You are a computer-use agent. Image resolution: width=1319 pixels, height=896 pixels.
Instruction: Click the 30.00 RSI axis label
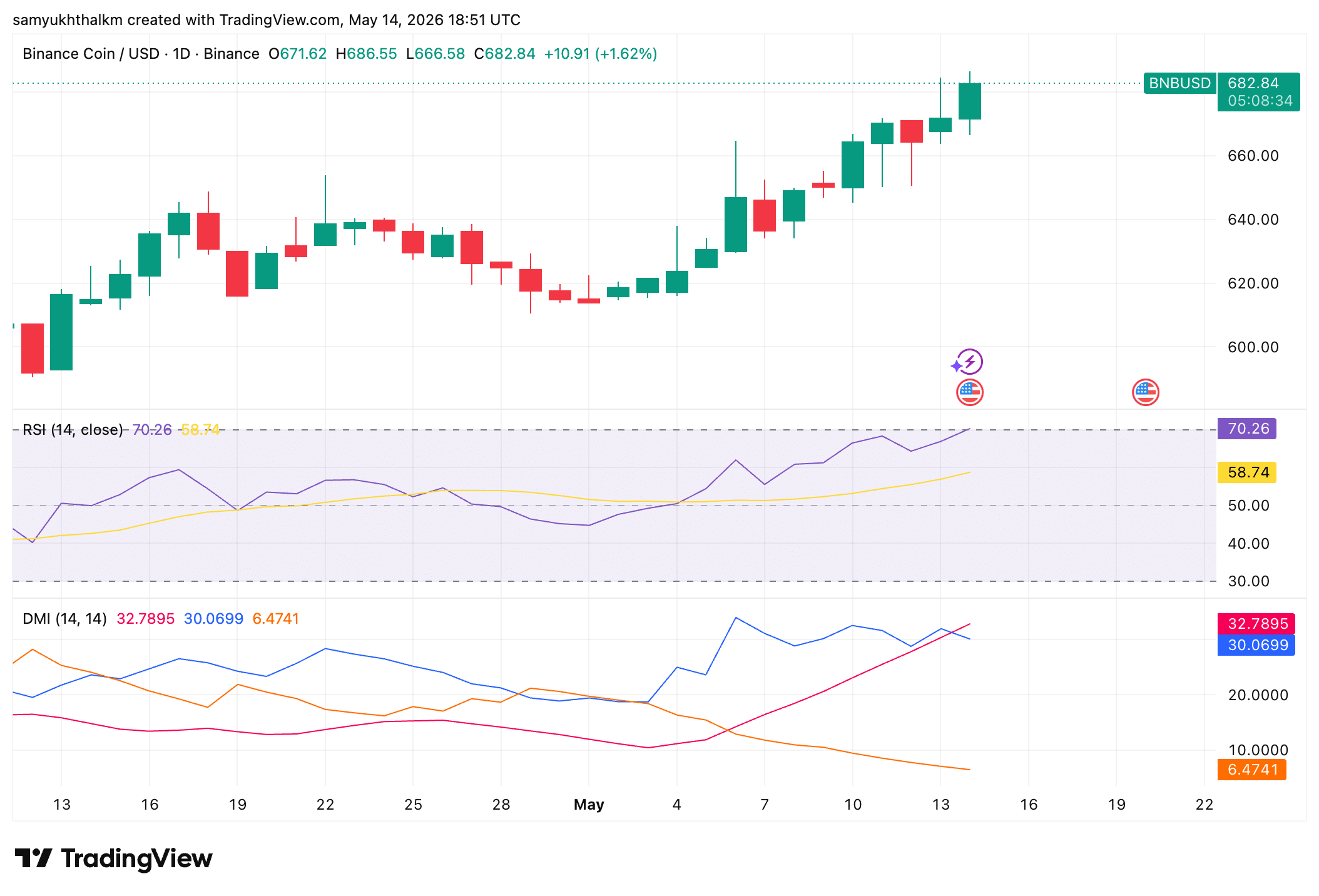point(1248,581)
